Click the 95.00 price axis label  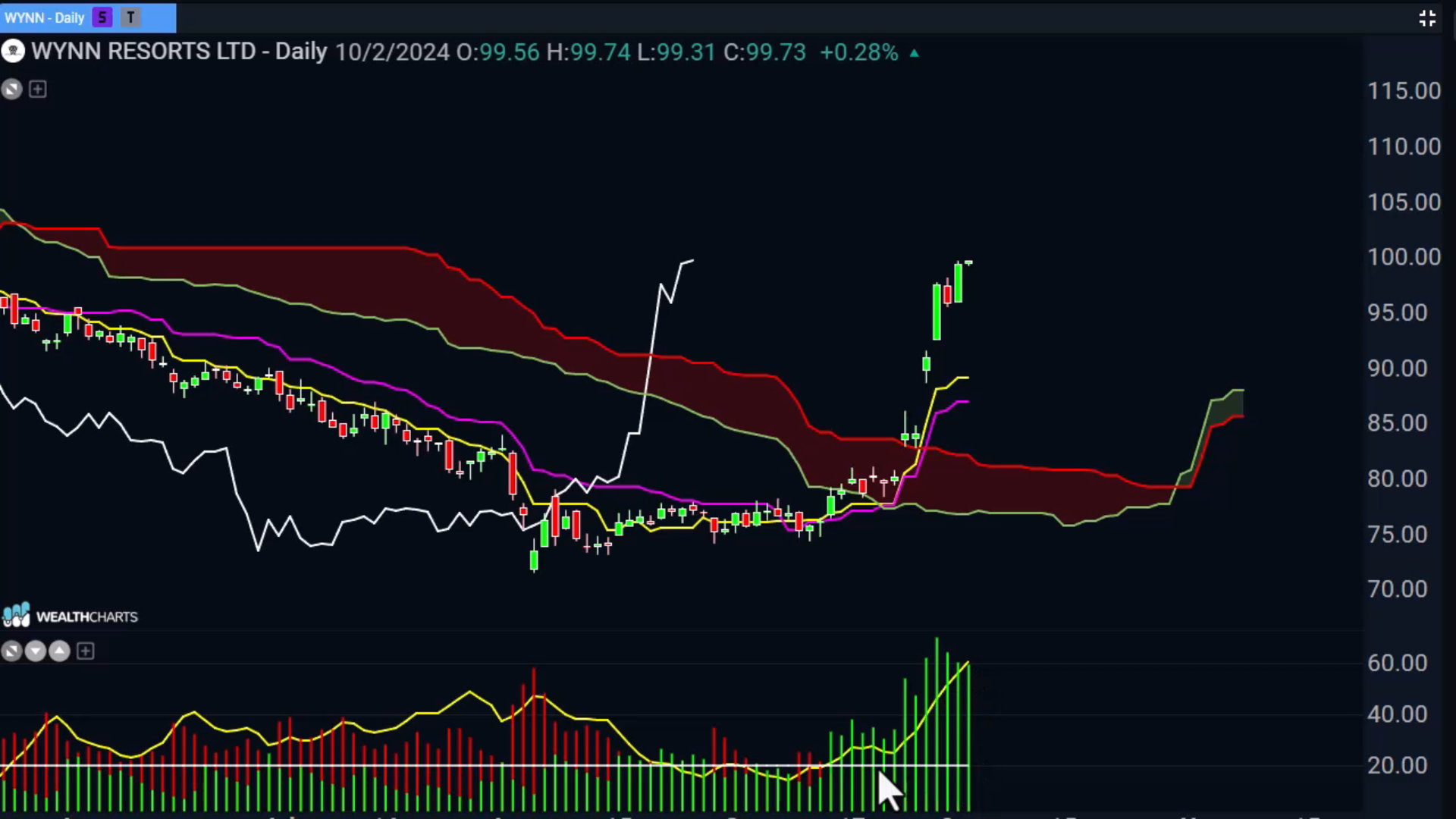point(1398,312)
